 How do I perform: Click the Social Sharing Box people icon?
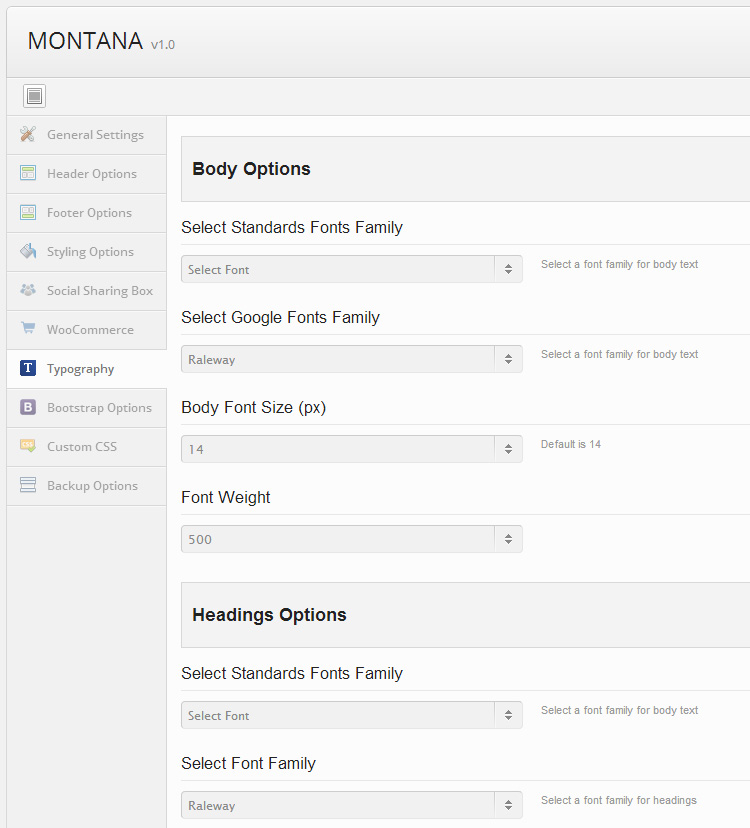(x=28, y=291)
